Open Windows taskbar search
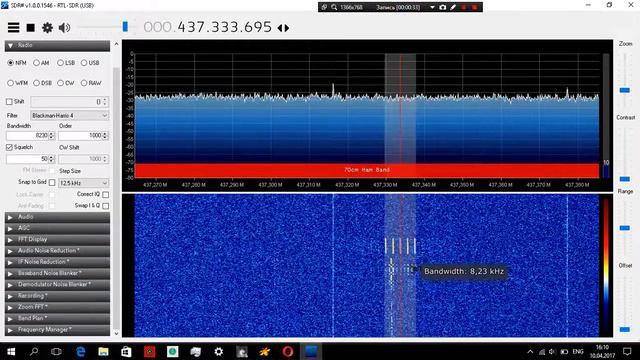This screenshot has width=640, height=360. pos(34,351)
